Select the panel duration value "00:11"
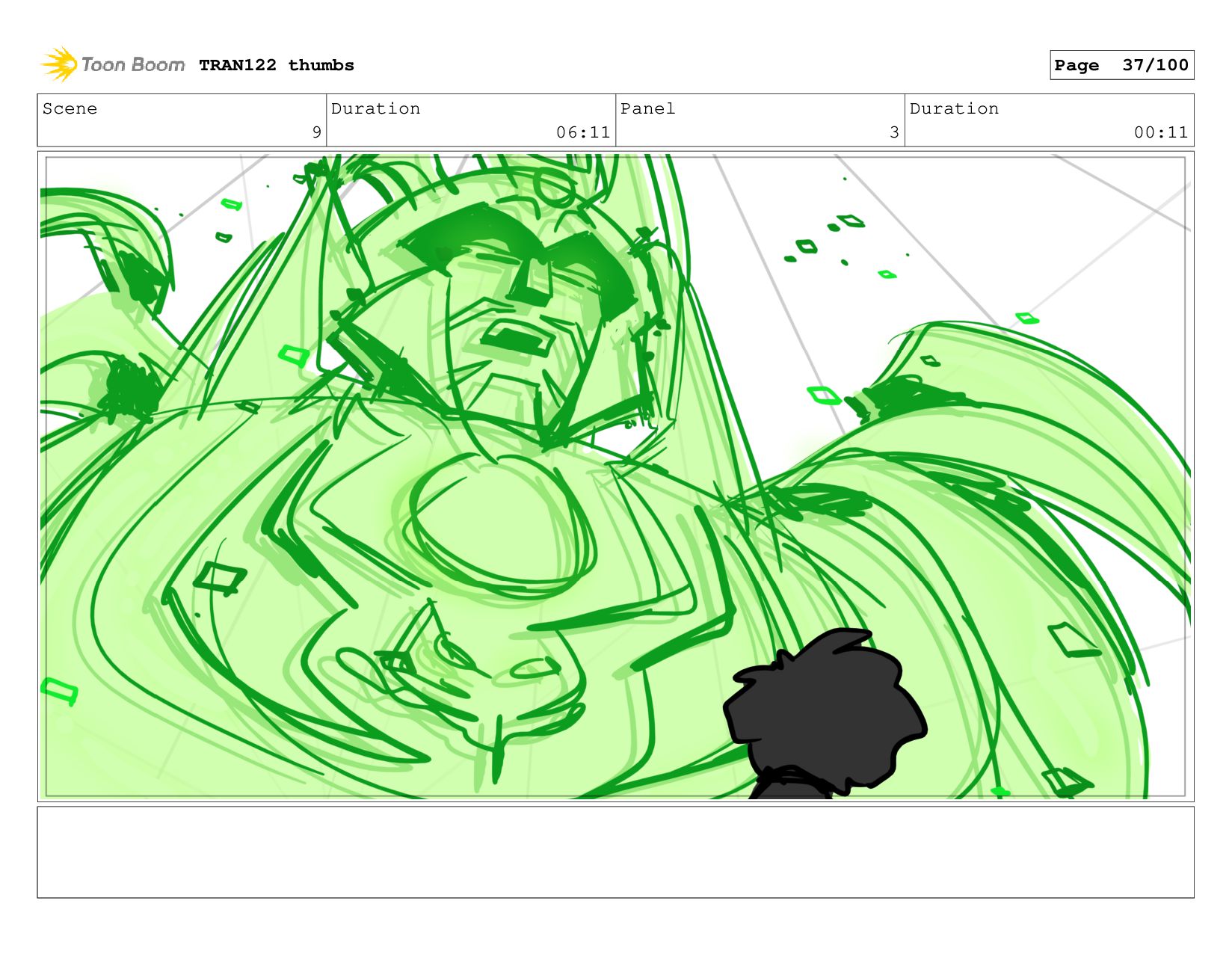 coord(1161,132)
